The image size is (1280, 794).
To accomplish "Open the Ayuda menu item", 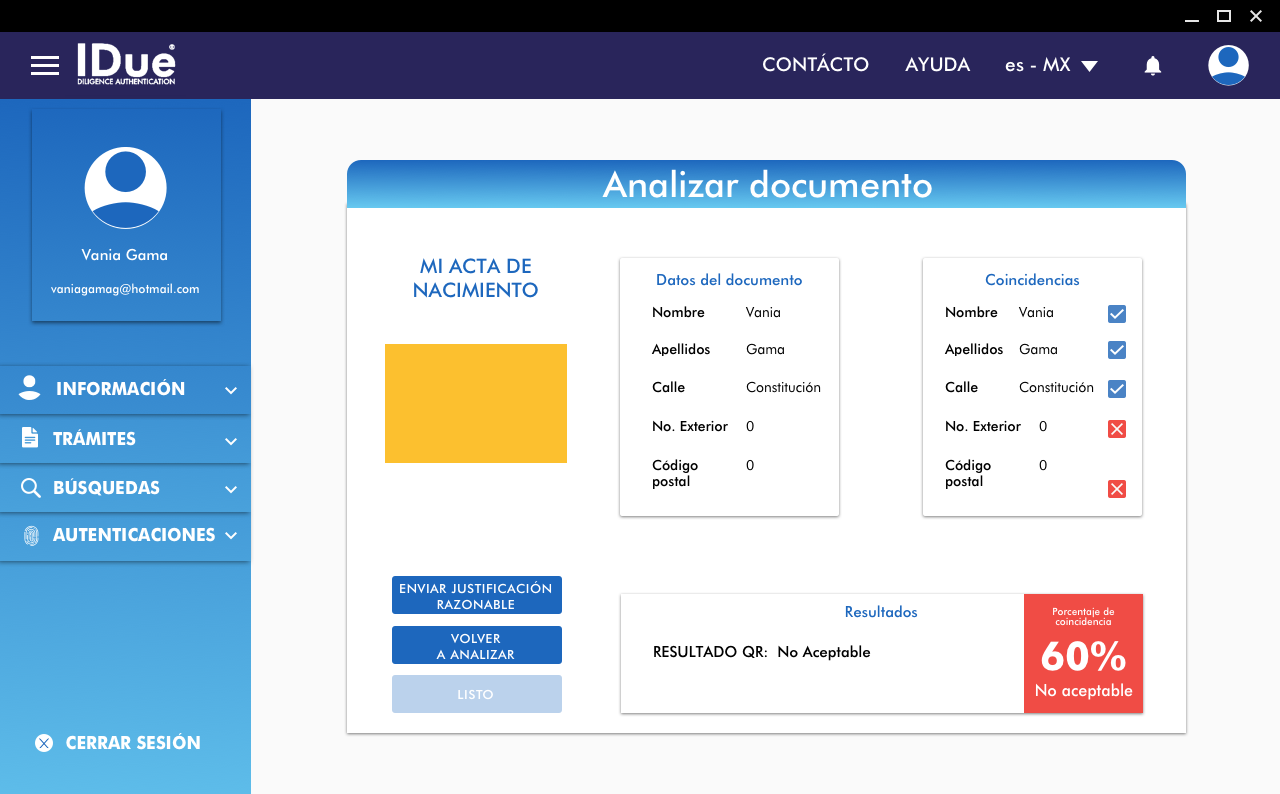I will click(x=937, y=65).
